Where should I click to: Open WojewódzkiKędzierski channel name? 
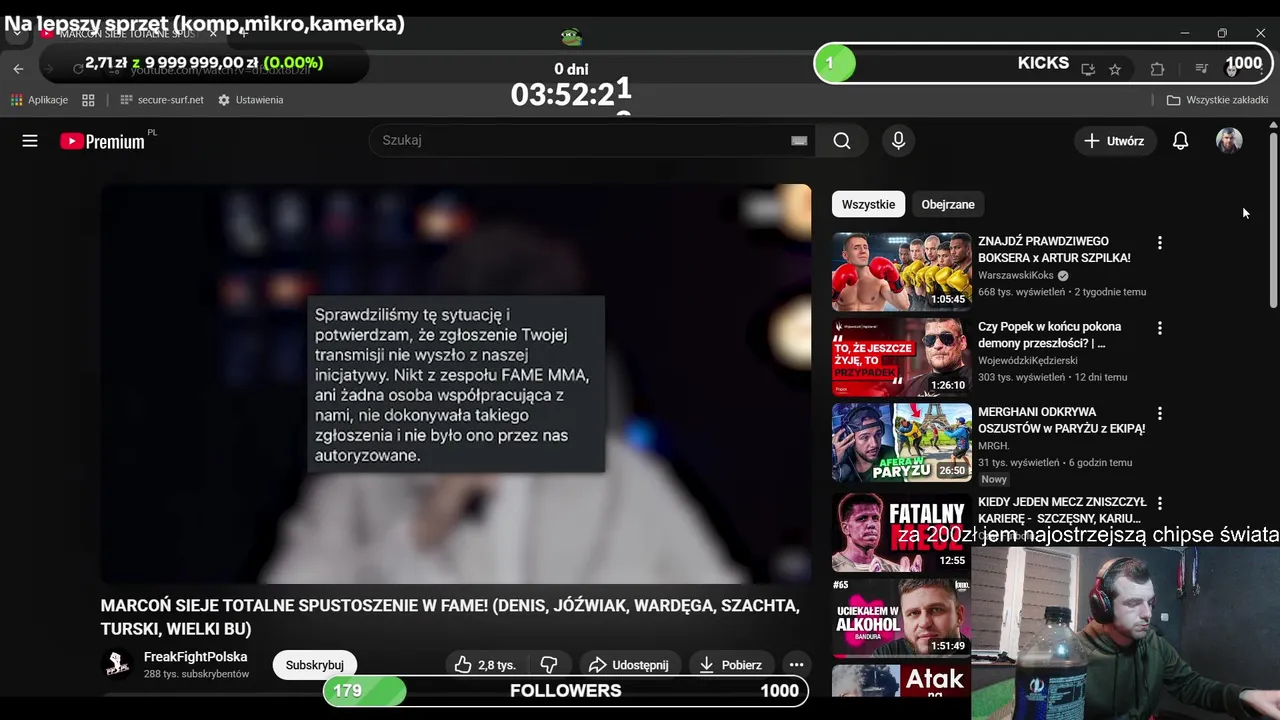1028,360
